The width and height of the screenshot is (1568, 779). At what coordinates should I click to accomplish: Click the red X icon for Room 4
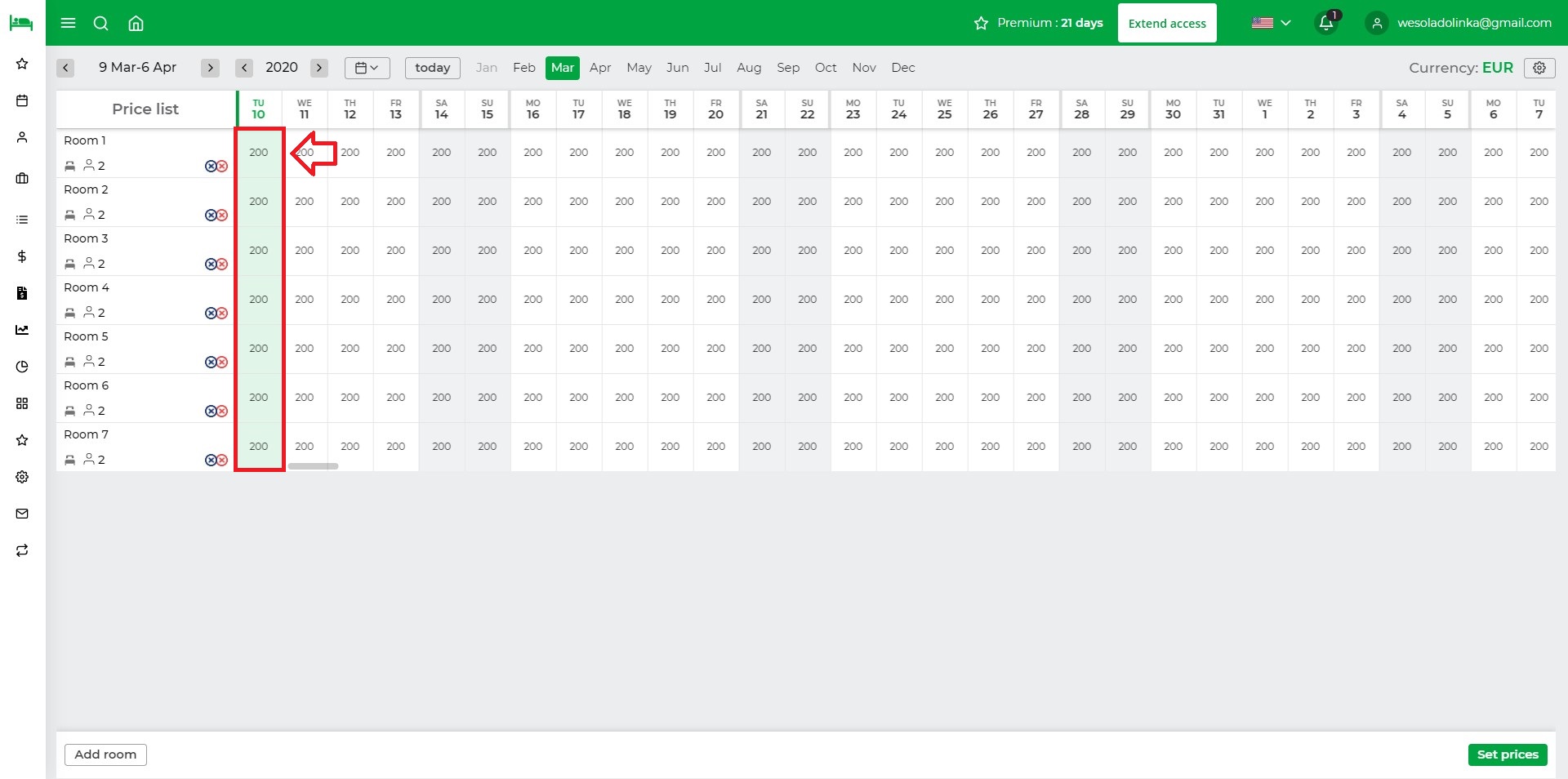222,313
